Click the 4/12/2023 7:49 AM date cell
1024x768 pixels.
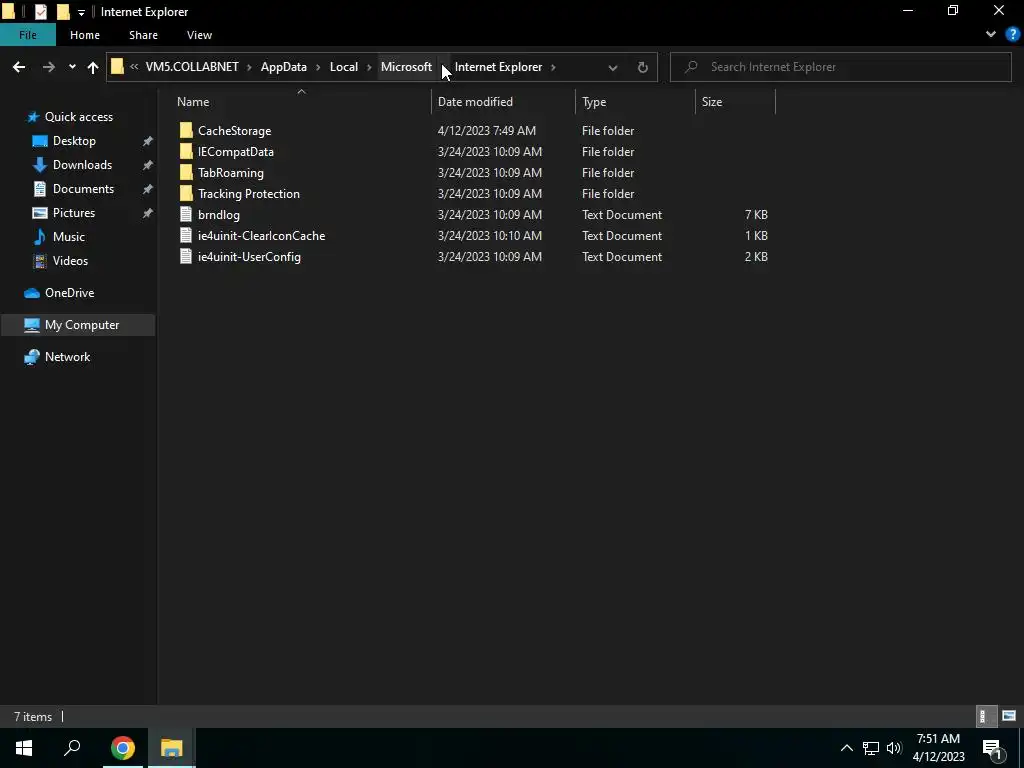tap(487, 131)
